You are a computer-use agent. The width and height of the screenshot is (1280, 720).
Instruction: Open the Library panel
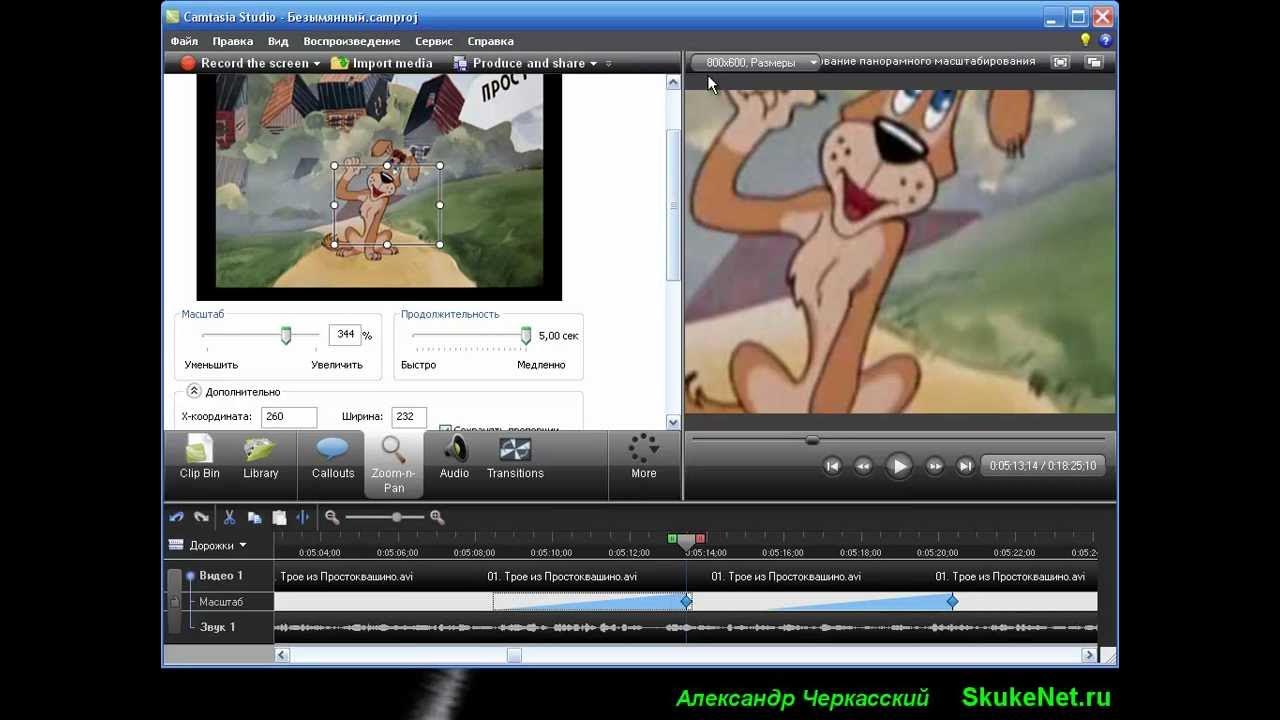pyautogui.click(x=260, y=458)
